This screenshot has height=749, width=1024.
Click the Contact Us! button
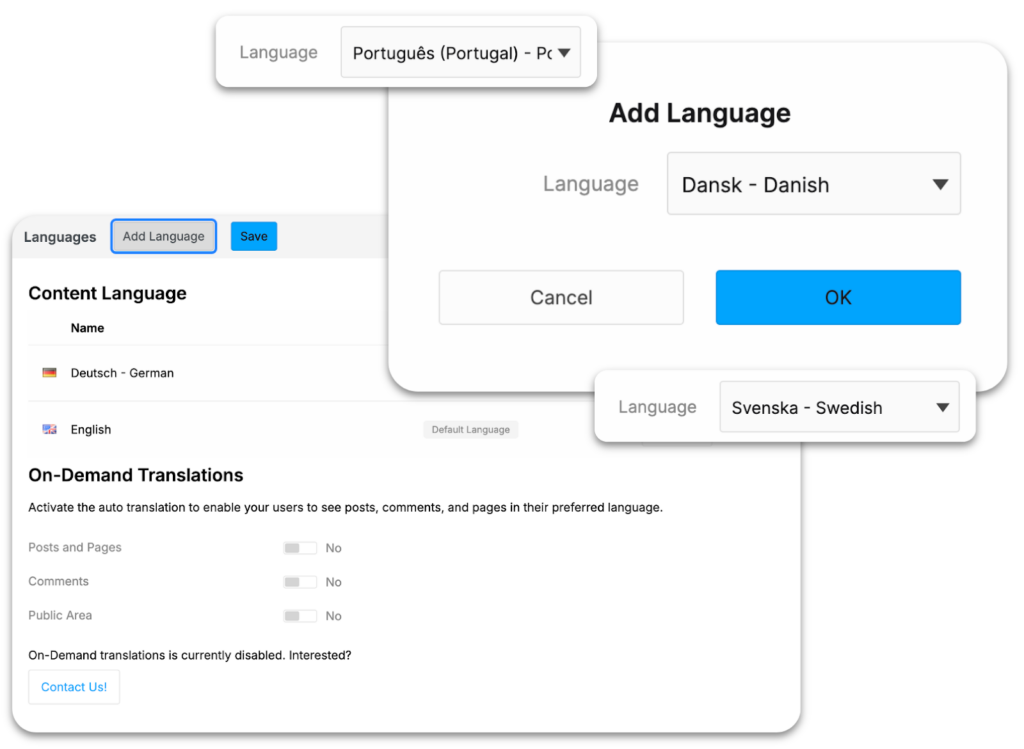(x=74, y=687)
